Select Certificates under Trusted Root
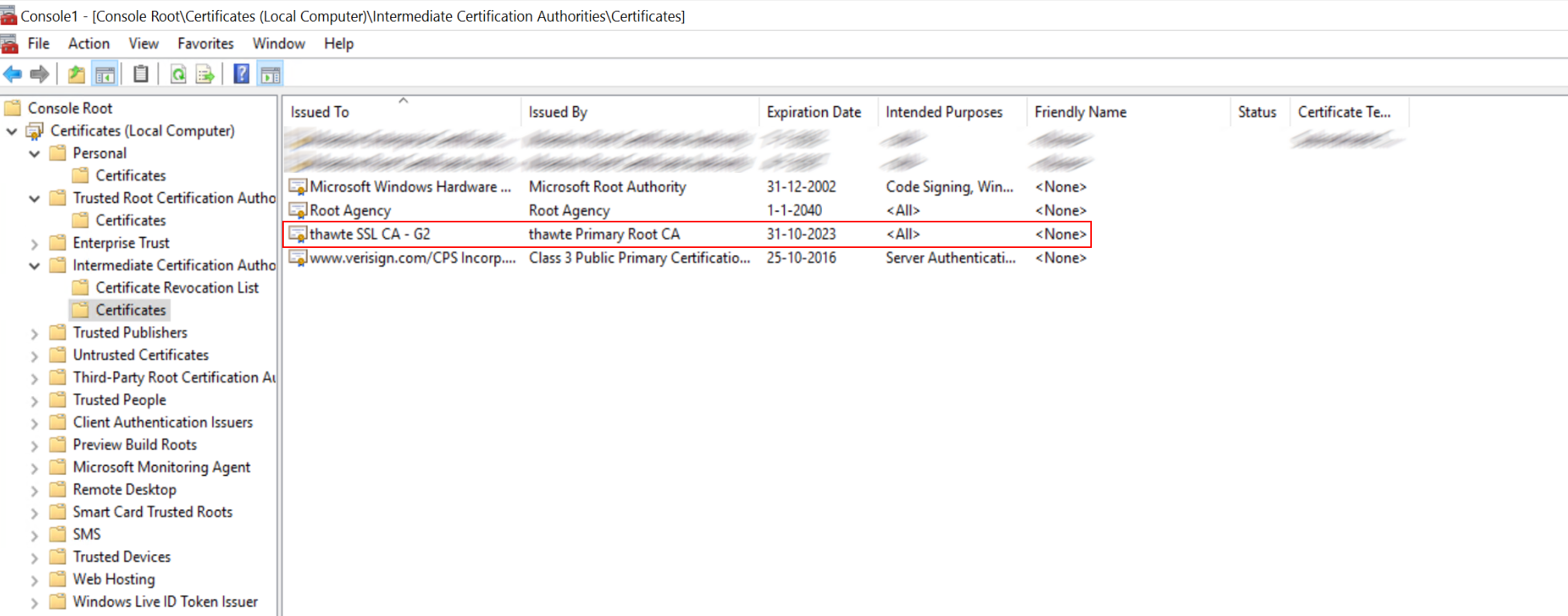 click(130, 221)
